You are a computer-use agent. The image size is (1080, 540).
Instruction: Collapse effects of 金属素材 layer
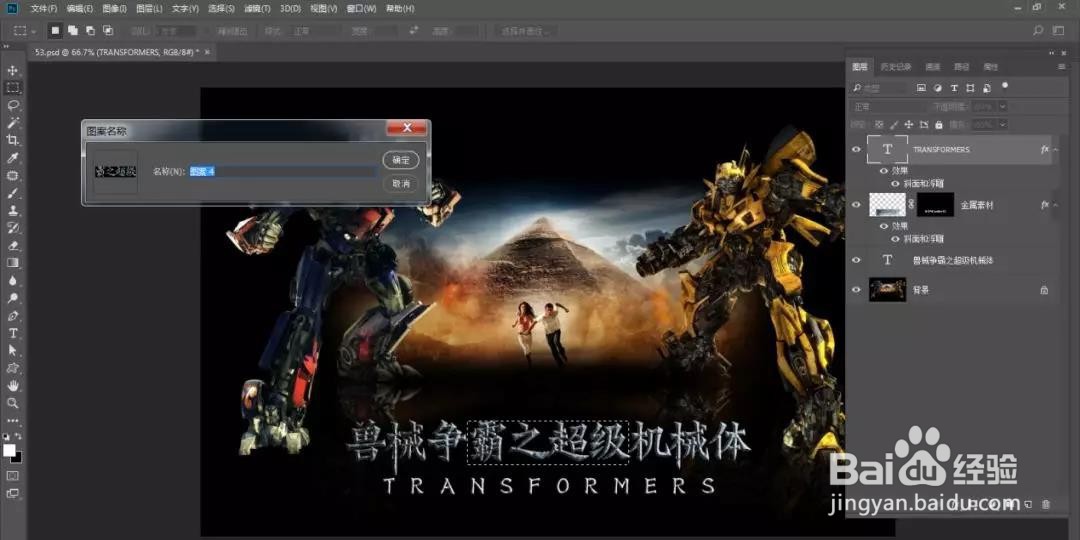[x=1056, y=205]
